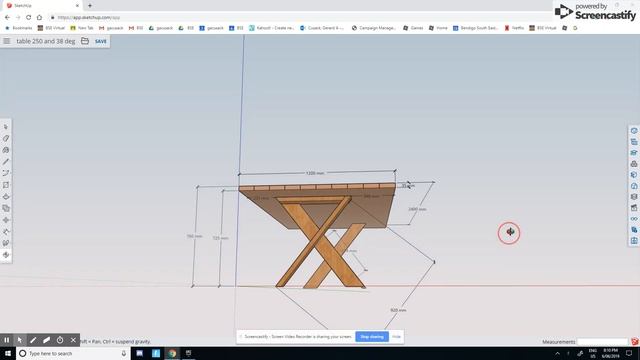Choose the Eraser tool
The height and width of the screenshot is (360, 640).
[x=6, y=139]
